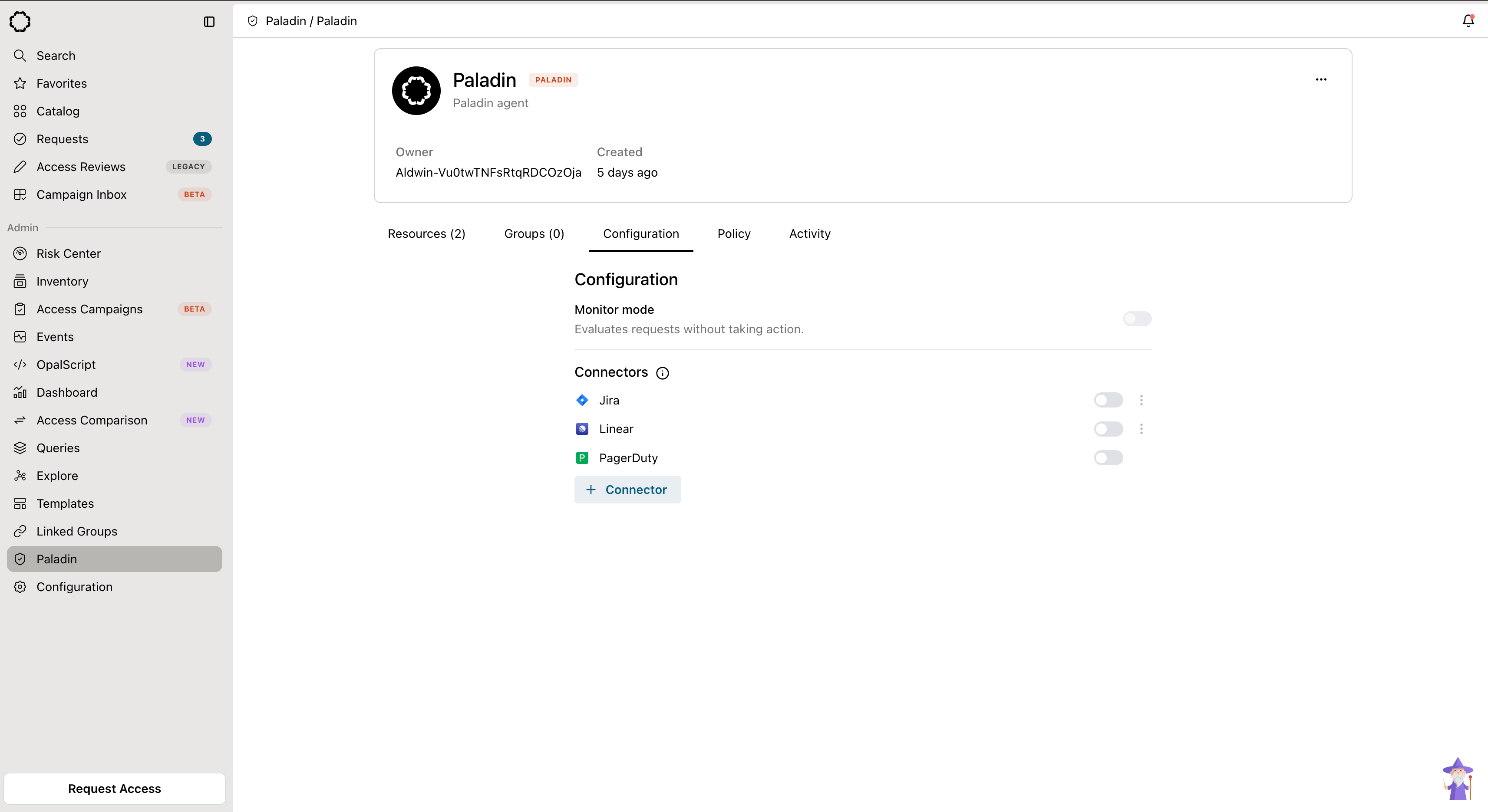Image resolution: width=1488 pixels, height=812 pixels.
Task: Click the Request Access button
Action: point(114,788)
